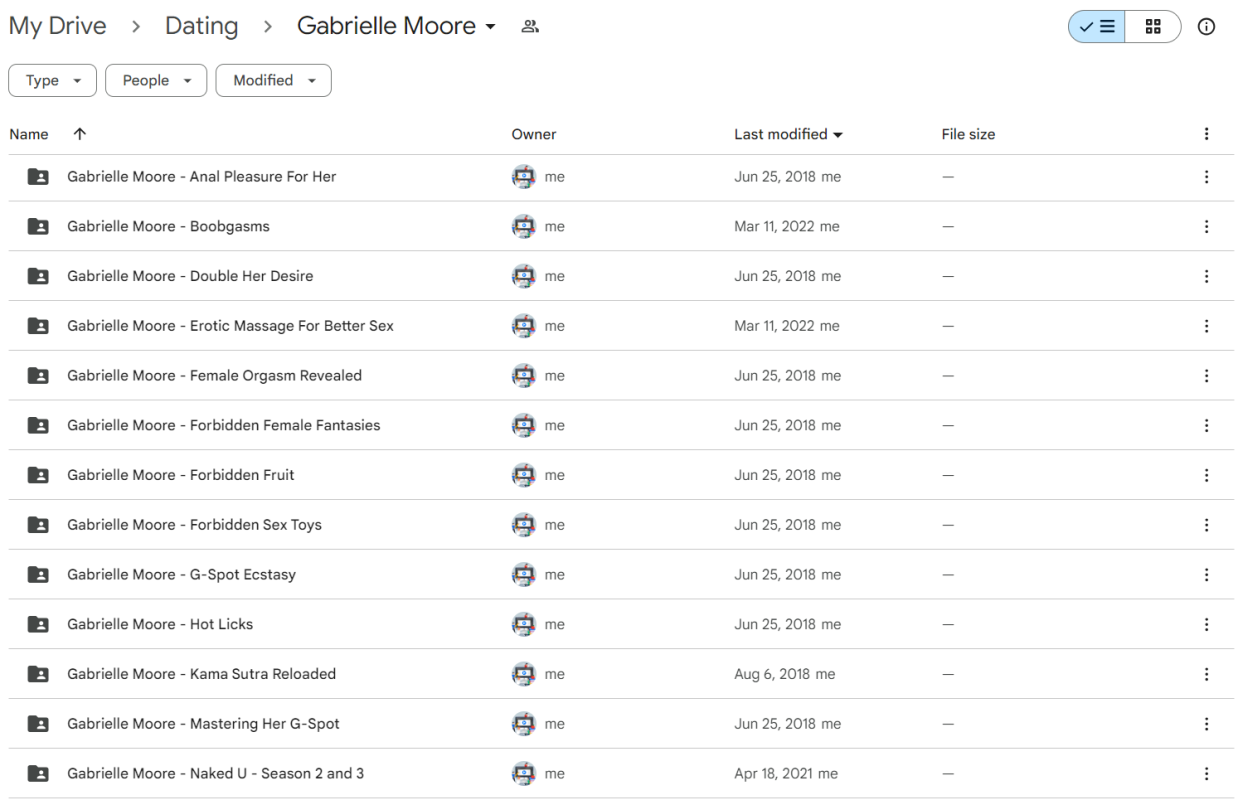Click the shared-folder icon beside Boobgasms
The width and height of the screenshot is (1238, 800).
point(37,226)
